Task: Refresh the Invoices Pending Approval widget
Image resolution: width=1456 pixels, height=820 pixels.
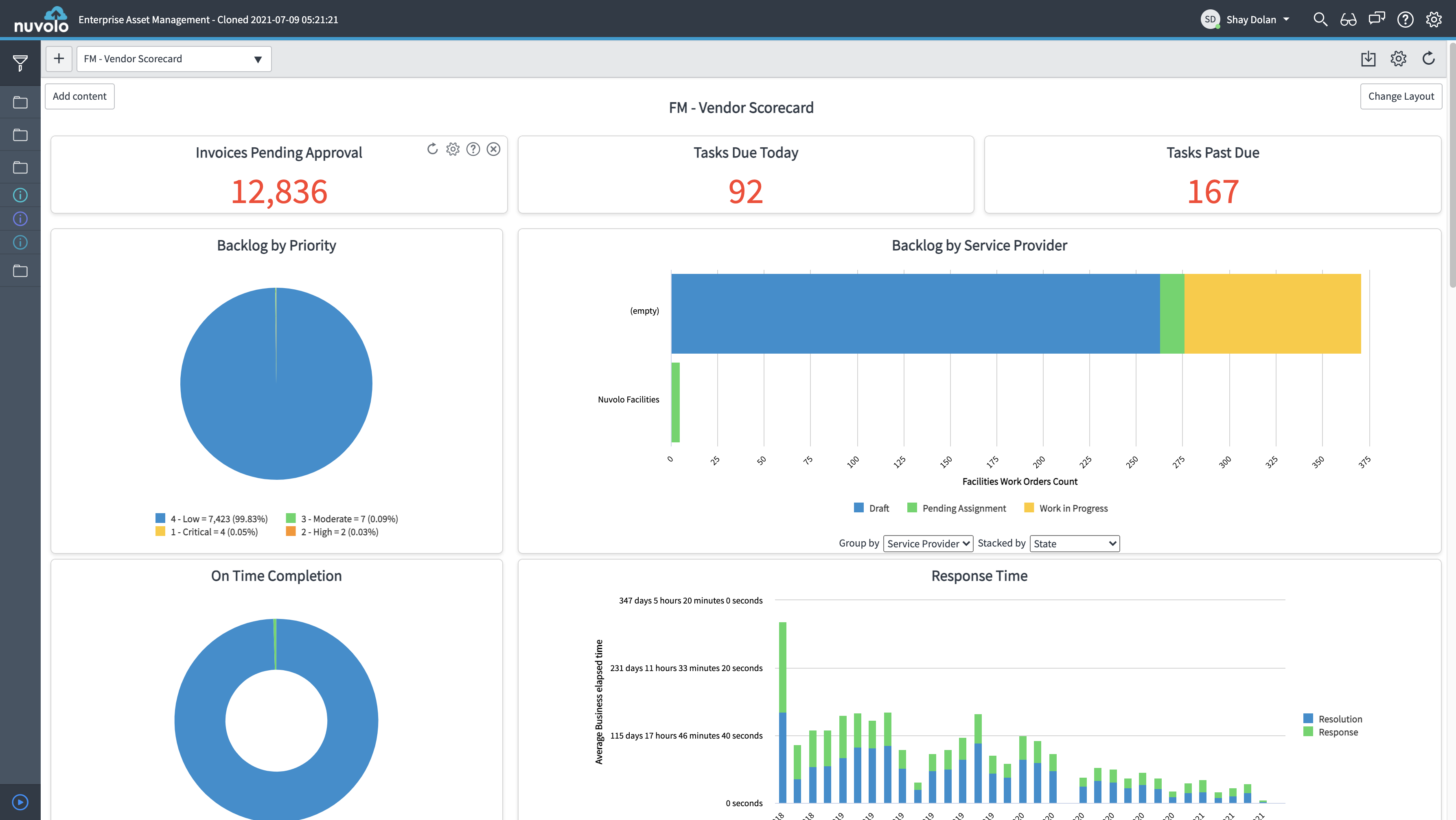Action: (x=432, y=149)
